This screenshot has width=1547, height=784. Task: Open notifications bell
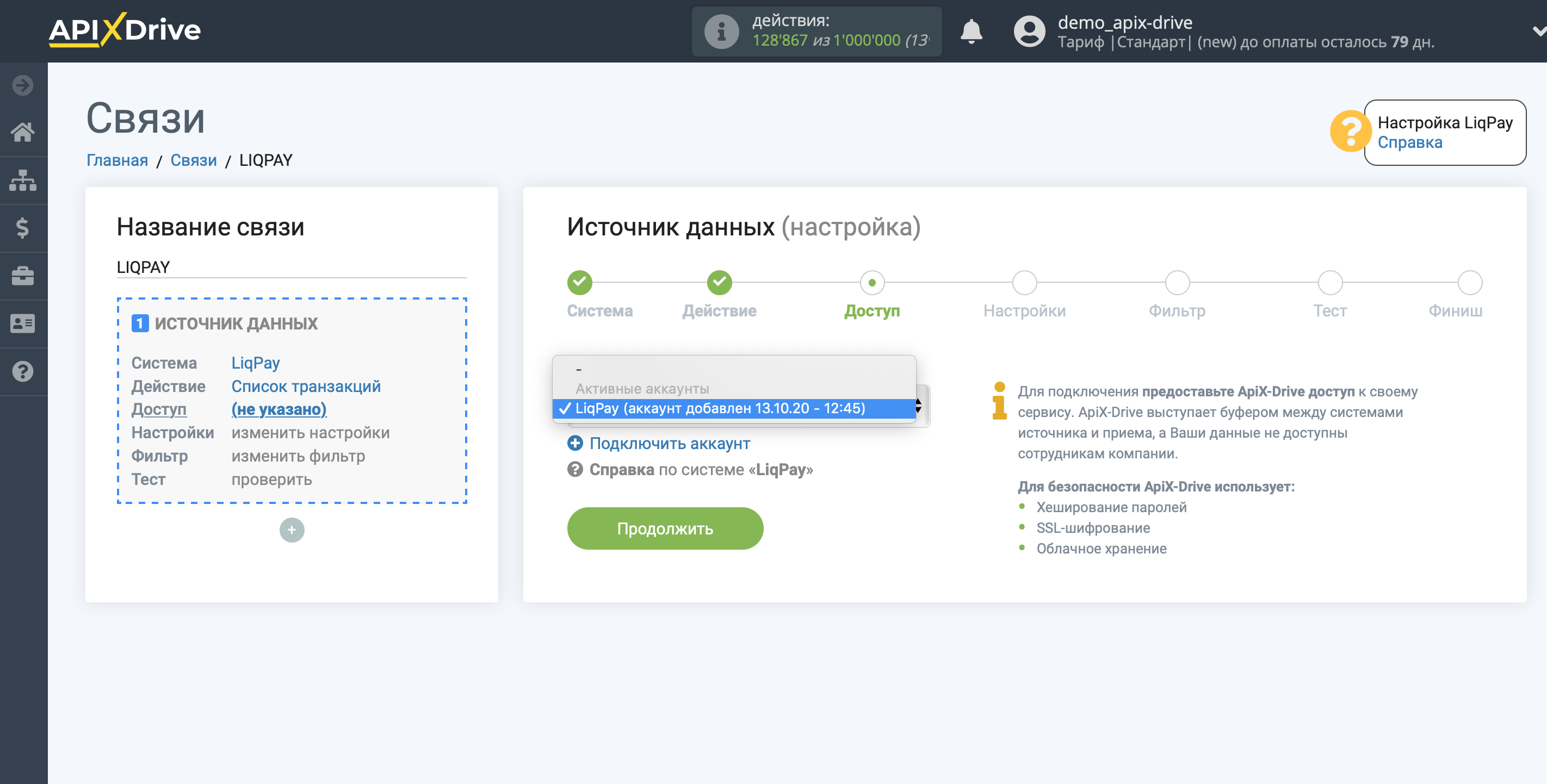pyautogui.click(x=971, y=31)
